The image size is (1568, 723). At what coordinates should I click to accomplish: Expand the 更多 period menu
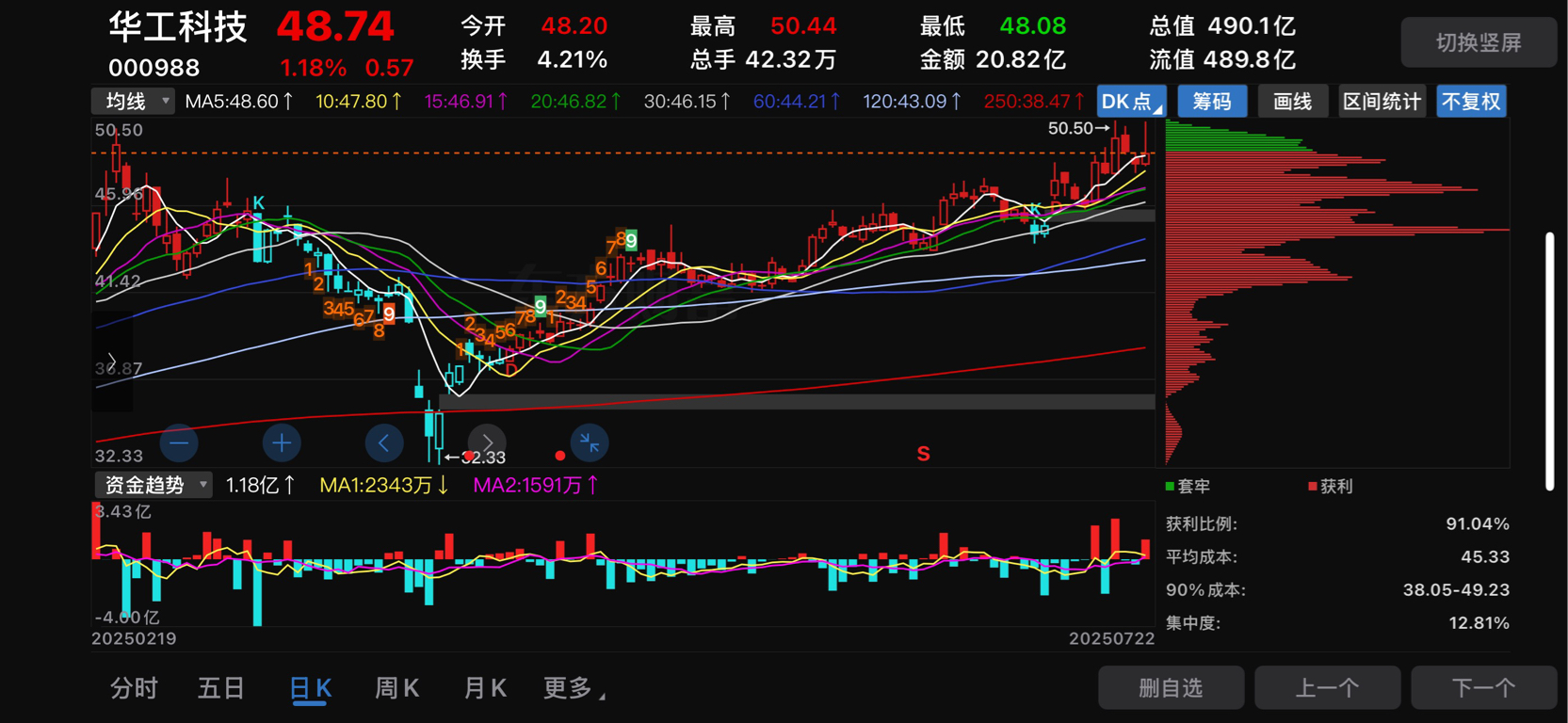click(x=574, y=688)
